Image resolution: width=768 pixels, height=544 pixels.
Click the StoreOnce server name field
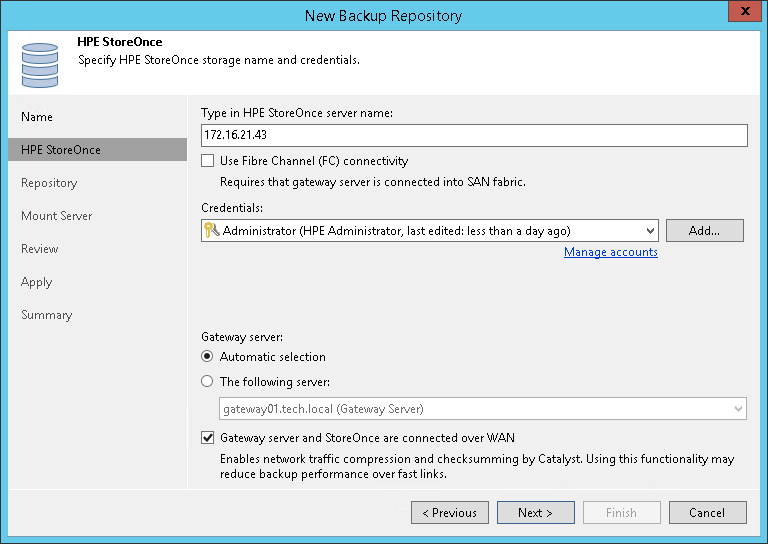pyautogui.click(x=474, y=136)
